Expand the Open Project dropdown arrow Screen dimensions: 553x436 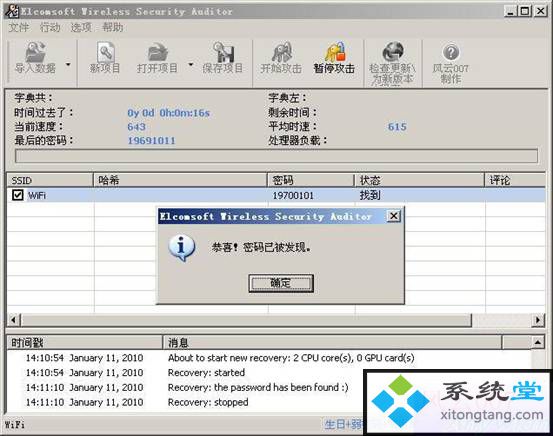191,65
